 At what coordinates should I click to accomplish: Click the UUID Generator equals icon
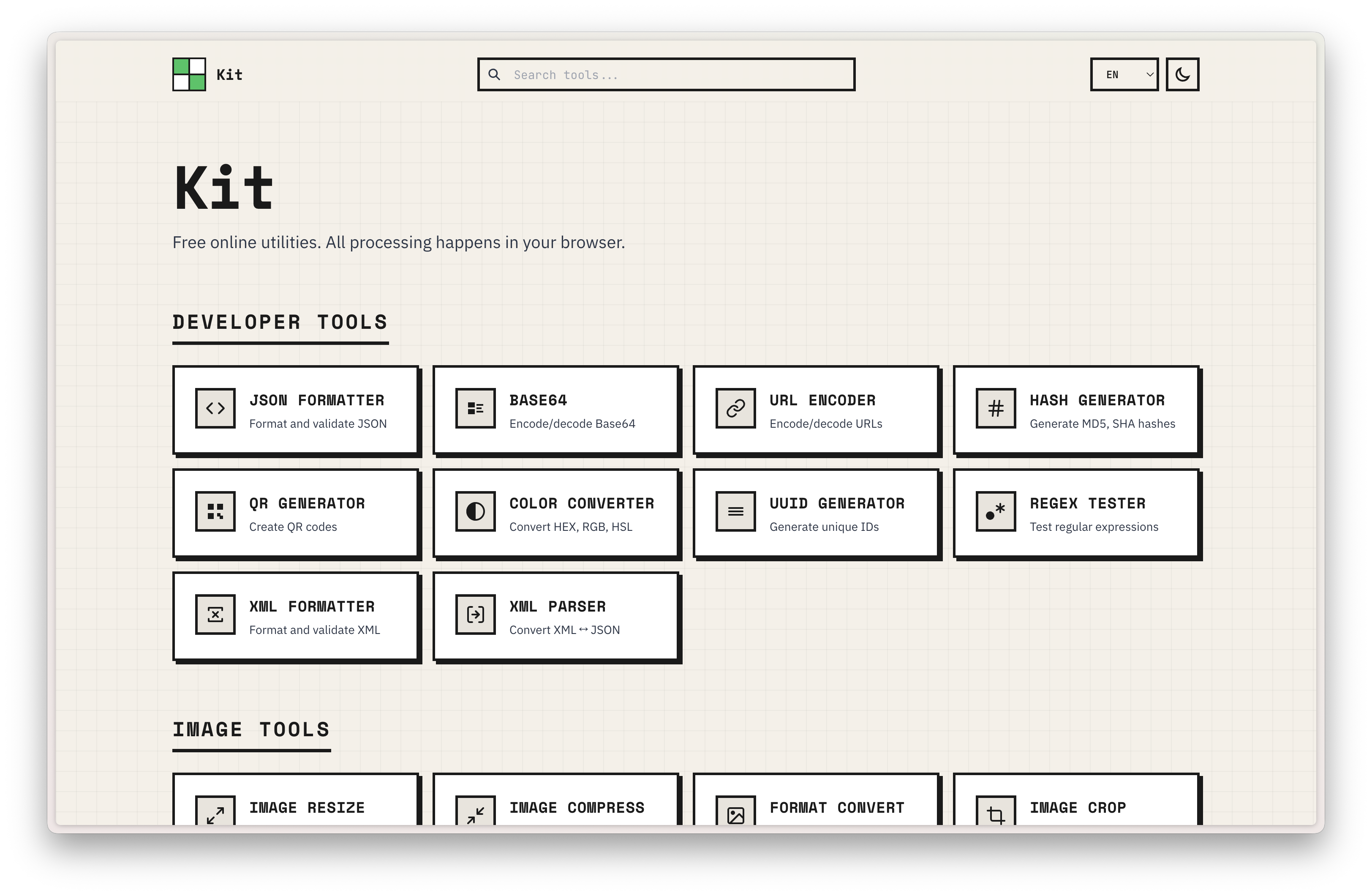(x=735, y=511)
